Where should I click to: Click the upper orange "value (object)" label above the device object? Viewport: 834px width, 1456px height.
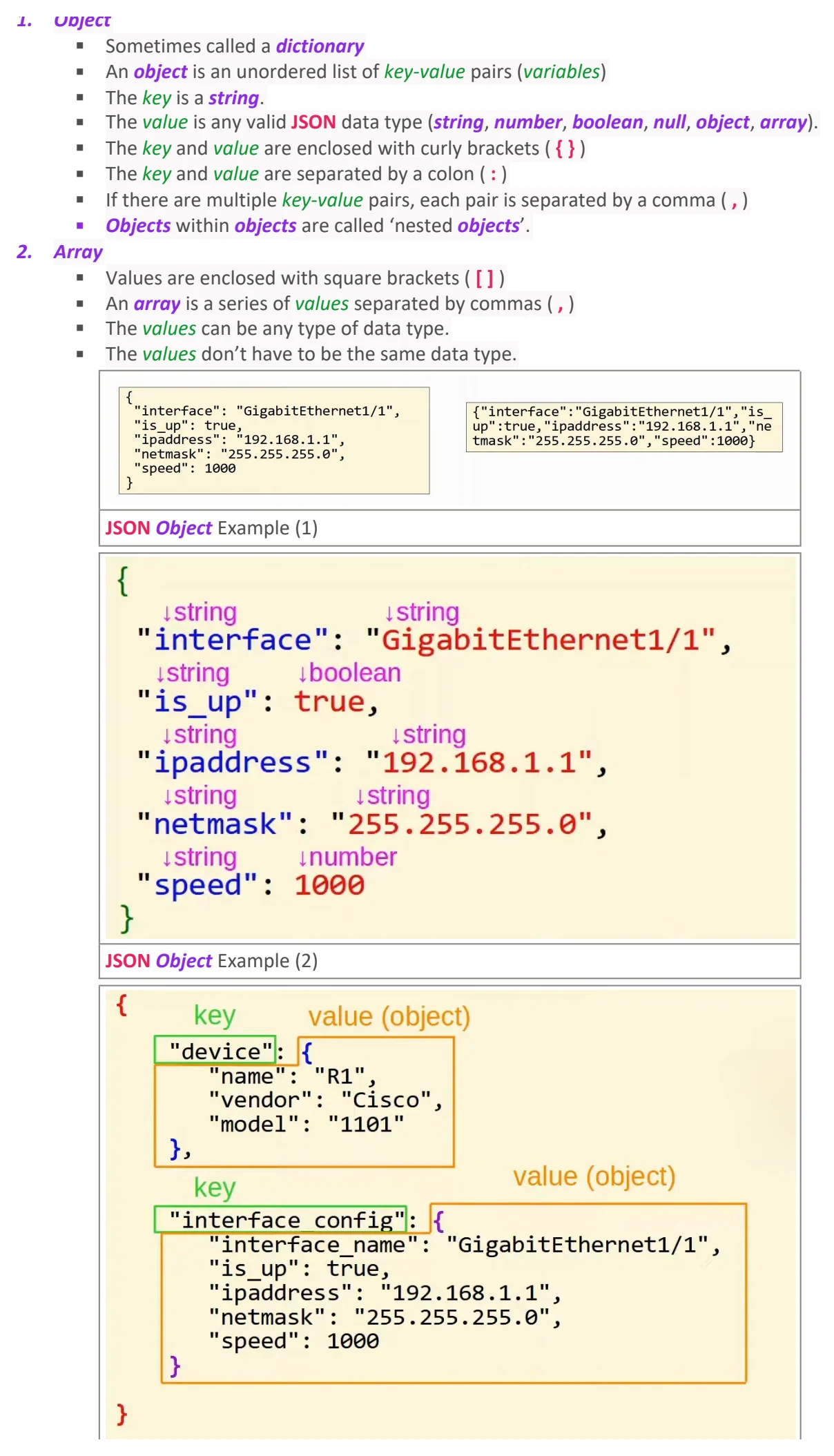click(389, 1017)
